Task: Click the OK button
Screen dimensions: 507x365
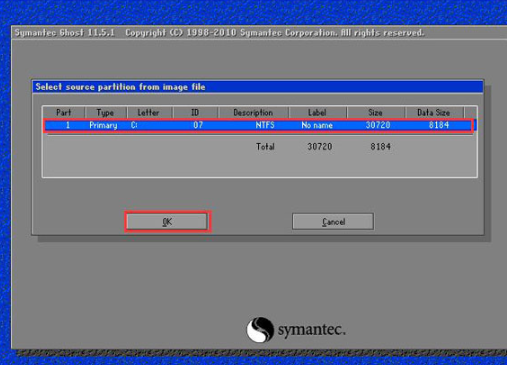Action: pos(167,221)
